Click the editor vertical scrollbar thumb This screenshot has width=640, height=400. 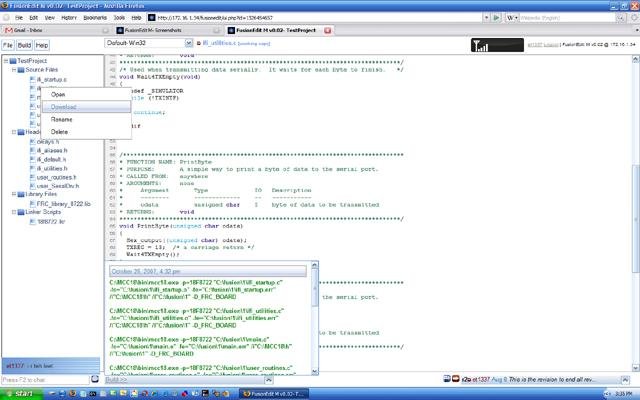click(x=636, y=218)
